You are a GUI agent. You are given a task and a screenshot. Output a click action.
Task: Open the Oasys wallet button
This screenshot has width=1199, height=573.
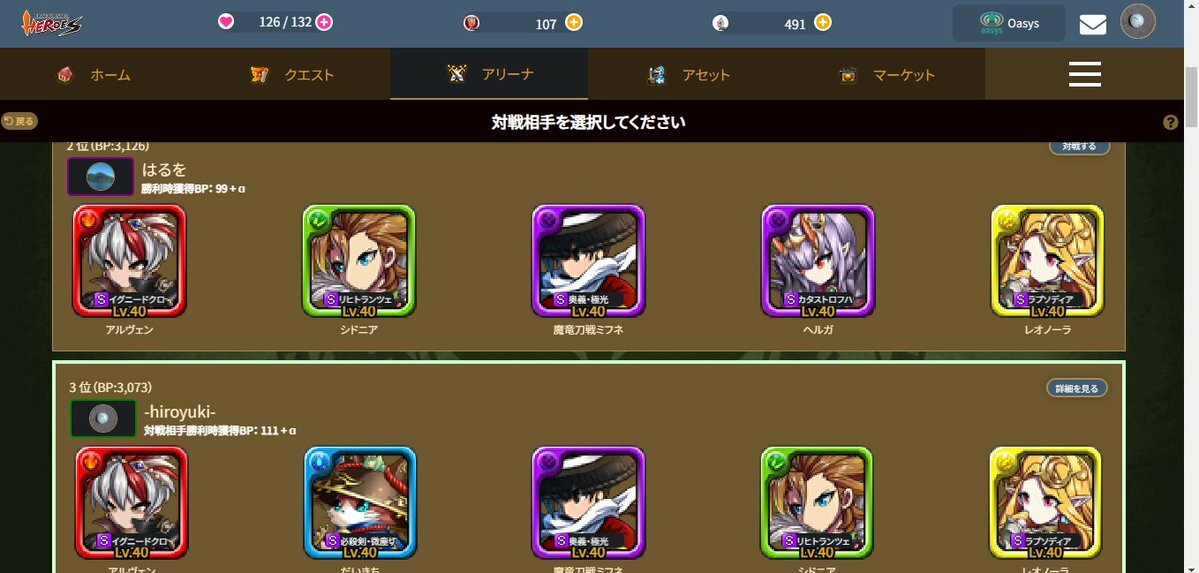[1009, 23]
